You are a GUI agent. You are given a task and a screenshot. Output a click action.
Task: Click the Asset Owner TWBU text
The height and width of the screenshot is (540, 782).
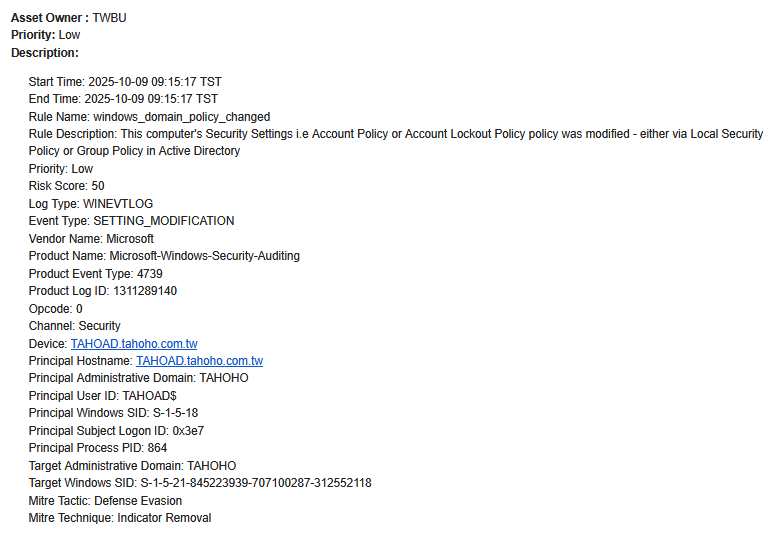(x=69, y=18)
